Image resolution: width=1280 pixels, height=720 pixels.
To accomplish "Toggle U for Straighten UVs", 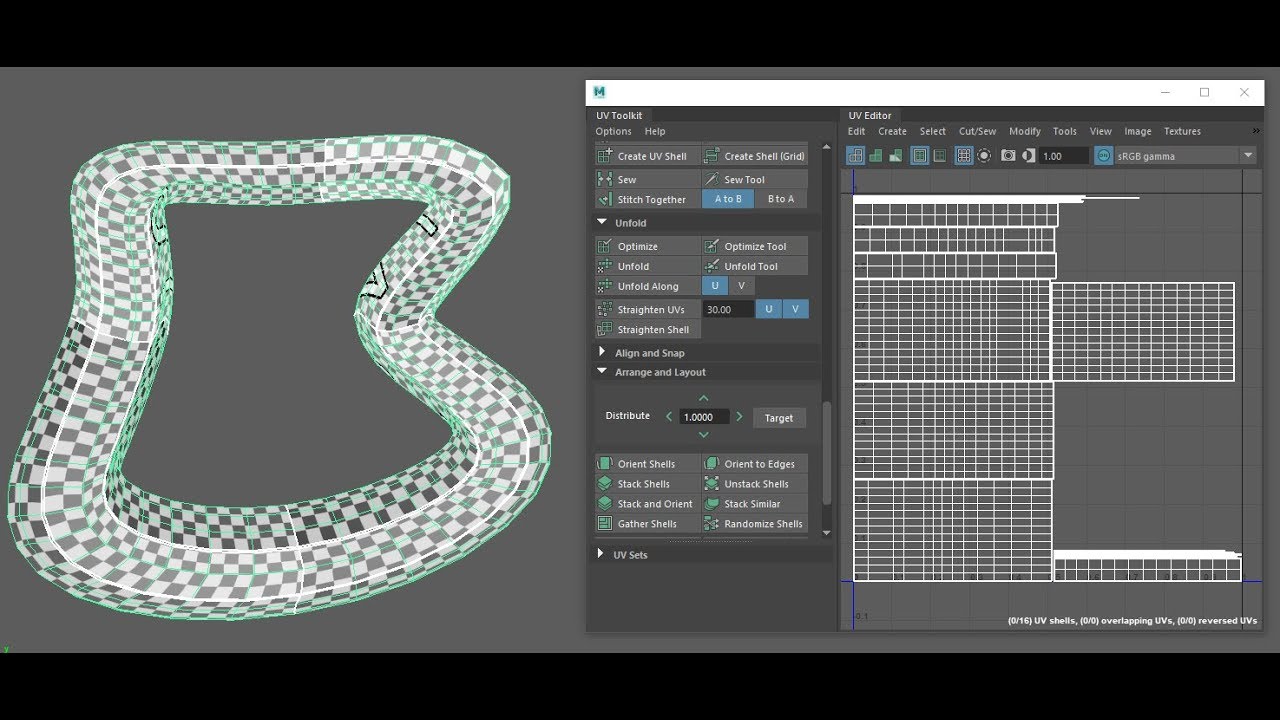I will [768, 309].
